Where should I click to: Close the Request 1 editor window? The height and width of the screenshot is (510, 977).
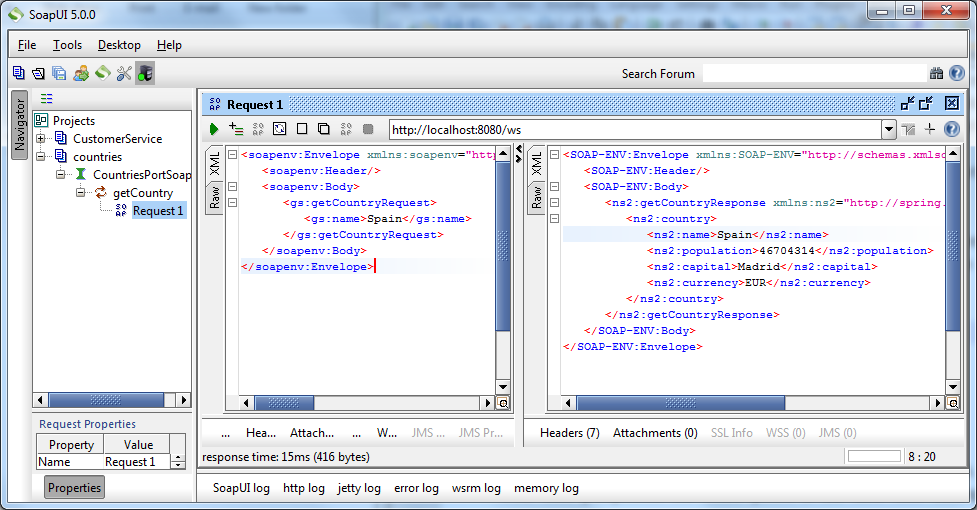(x=951, y=103)
